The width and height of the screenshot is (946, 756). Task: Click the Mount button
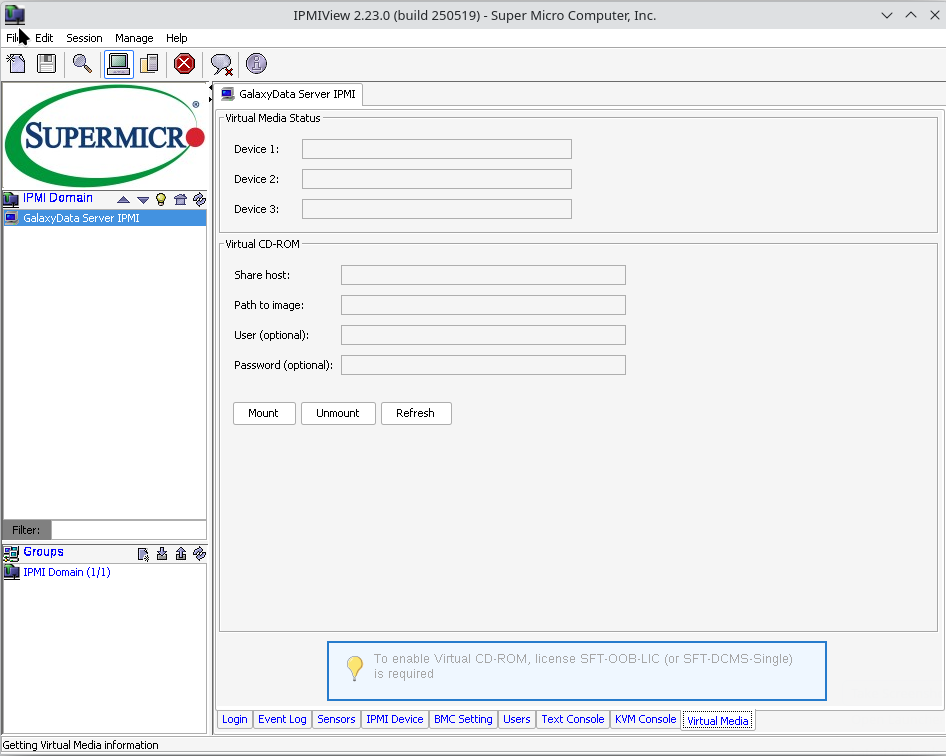264,413
